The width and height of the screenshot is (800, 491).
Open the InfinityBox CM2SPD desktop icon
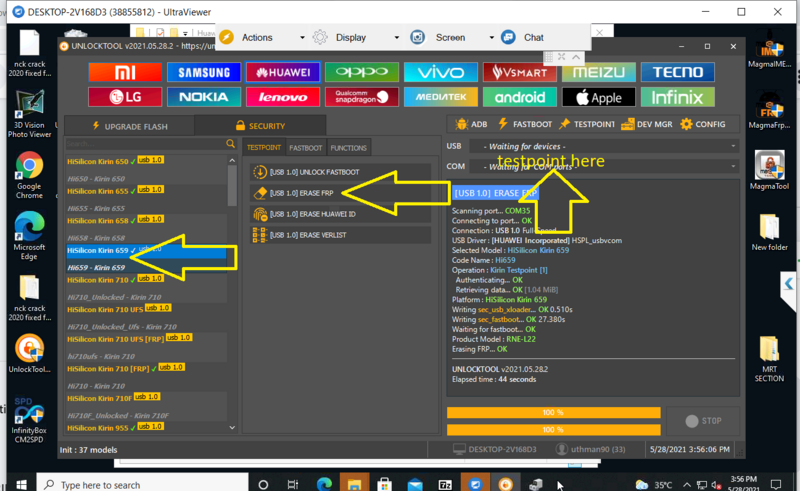tap(29, 420)
